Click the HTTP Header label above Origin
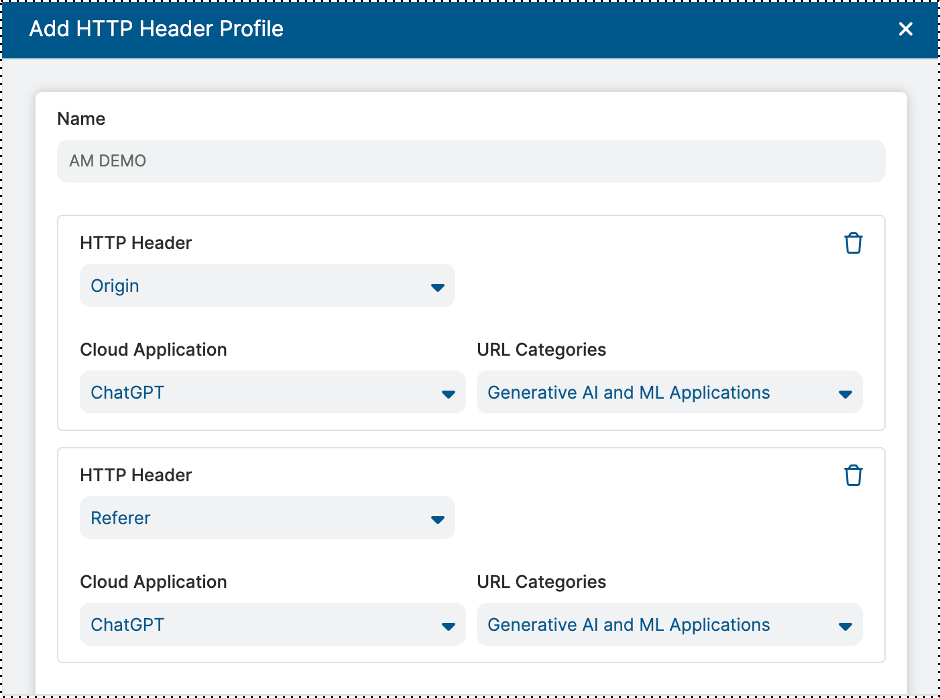The width and height of the screenshot is (940, 698). [x=136, y=243]
